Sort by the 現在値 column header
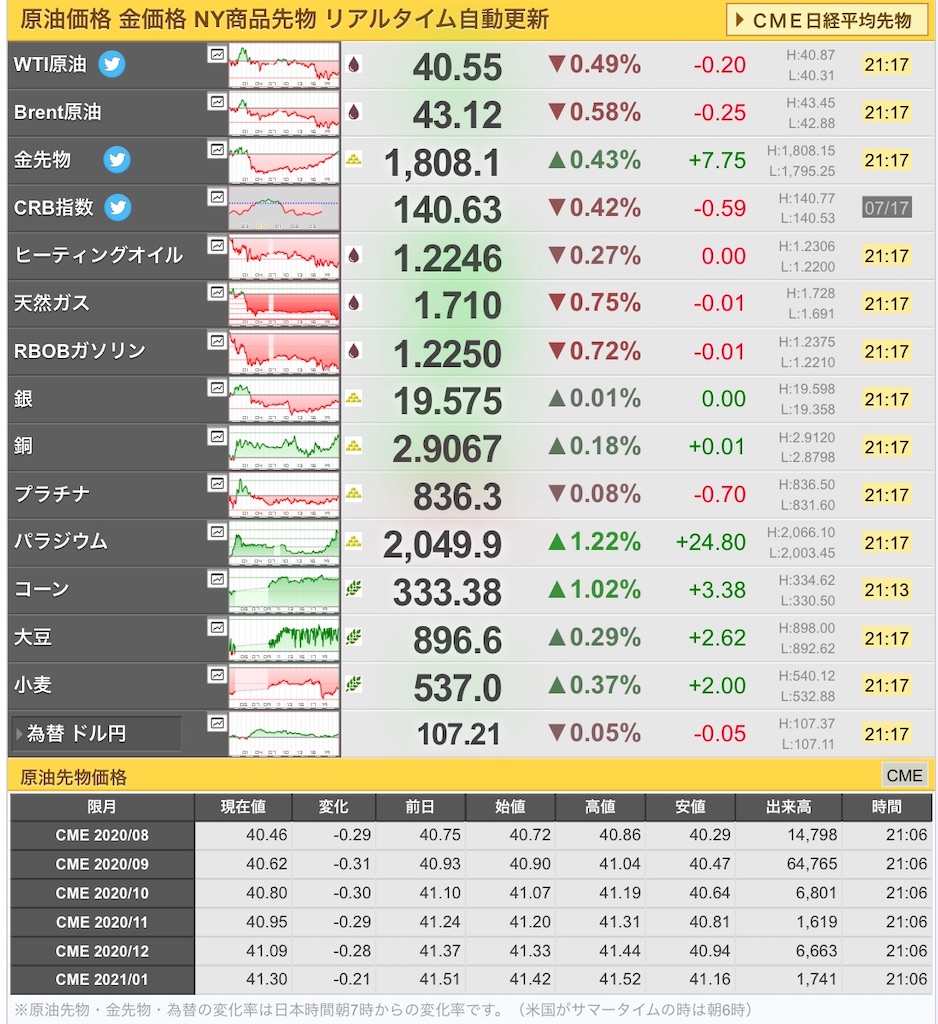The height and width of the screenshot is (1024, 938). 243,807
